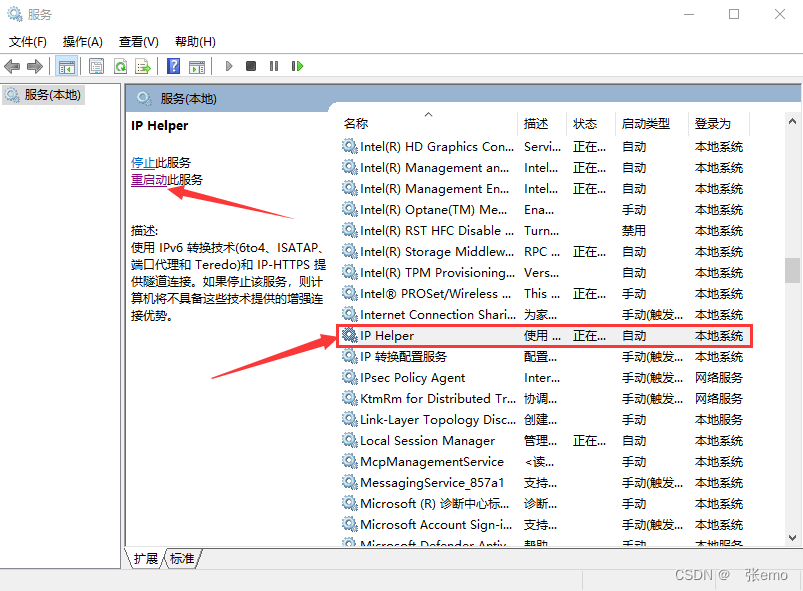Select the Microsoft (R) 诊断中心标 service name
The image size is (803, 591).
[x=434, y=503]
